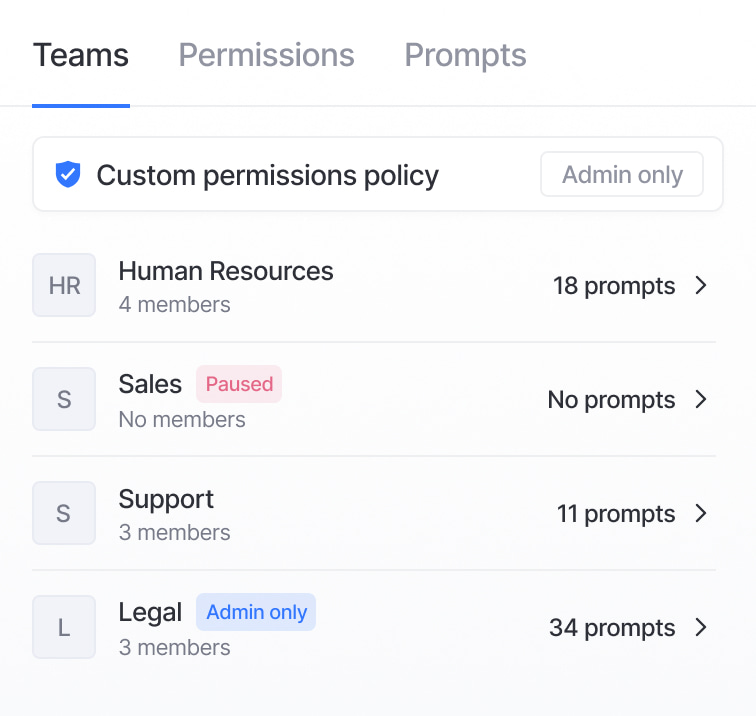This screenshot has height=716, width=756.
Task: Expand the Human Resources row chevron
Action: (701, 286)
